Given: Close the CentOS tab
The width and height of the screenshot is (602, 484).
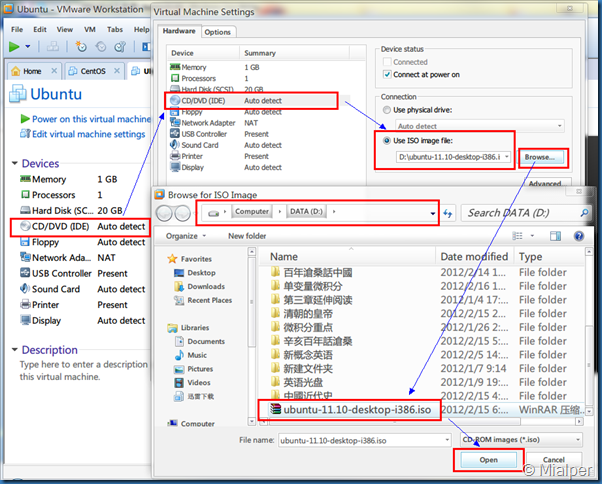Looking at the screenshot, I should [117, 71].
